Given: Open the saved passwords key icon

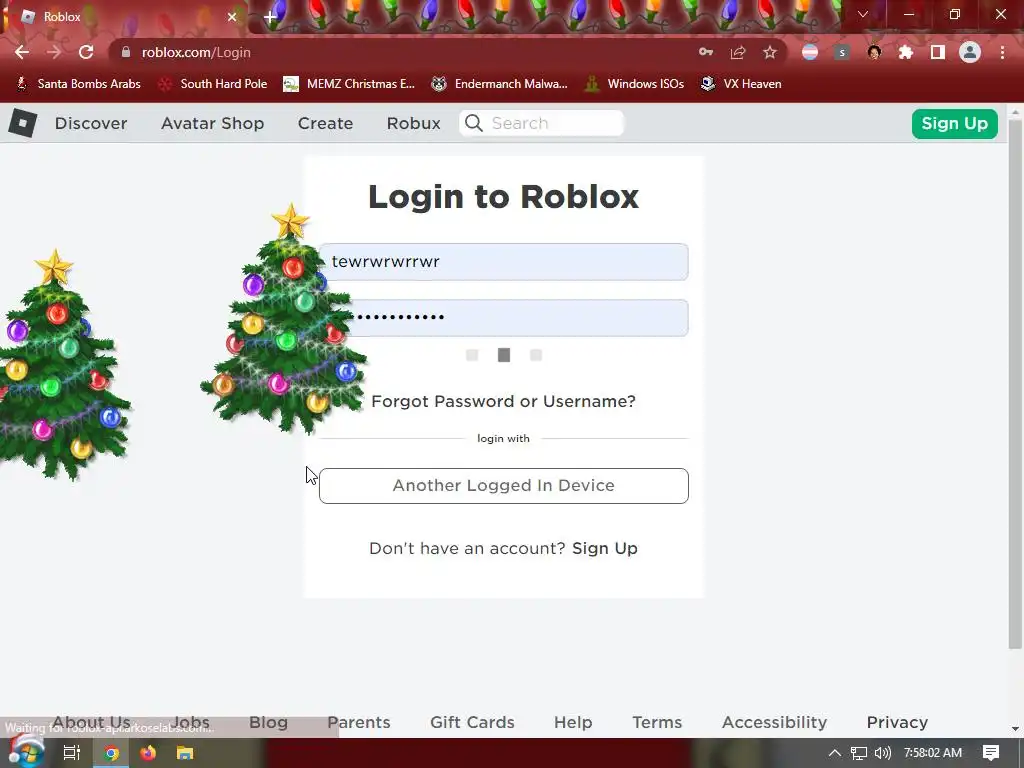Looking at the screenshot, I should point(705,52).
